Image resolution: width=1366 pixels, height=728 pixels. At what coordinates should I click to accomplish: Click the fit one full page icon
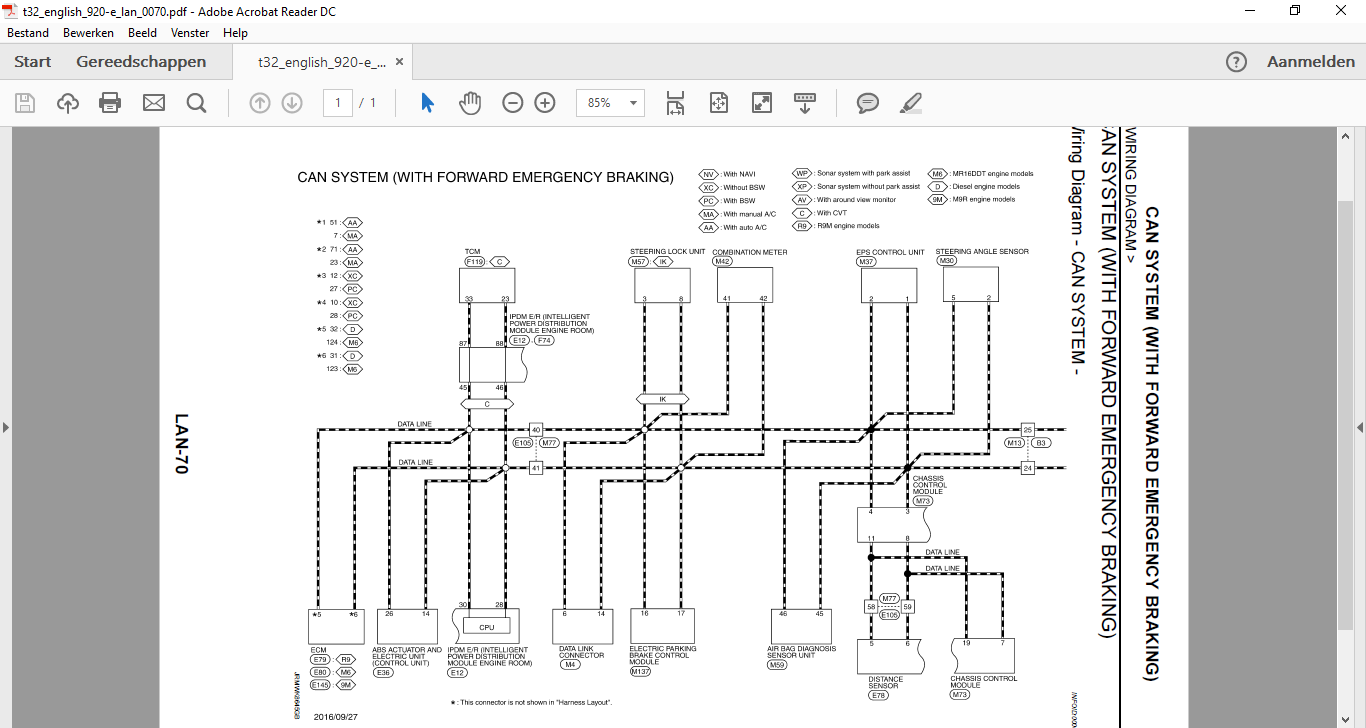(x=719, y=103)
